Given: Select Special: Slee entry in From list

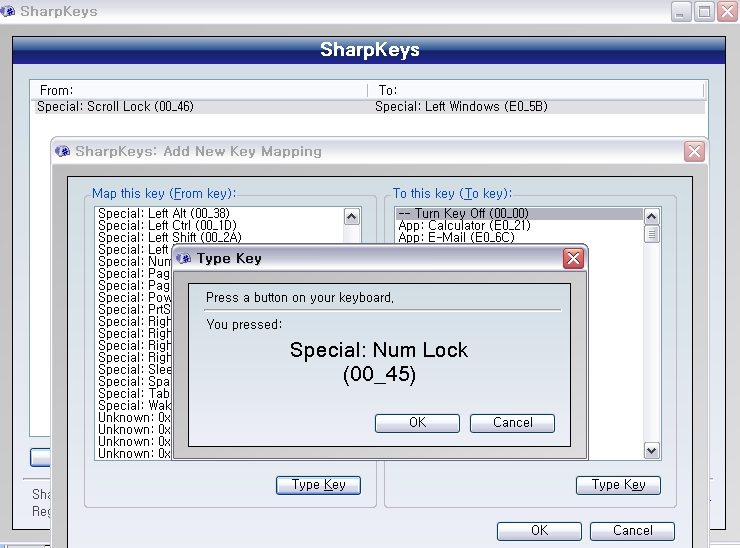Looking at the screenshot, I should tap(134, 370).
